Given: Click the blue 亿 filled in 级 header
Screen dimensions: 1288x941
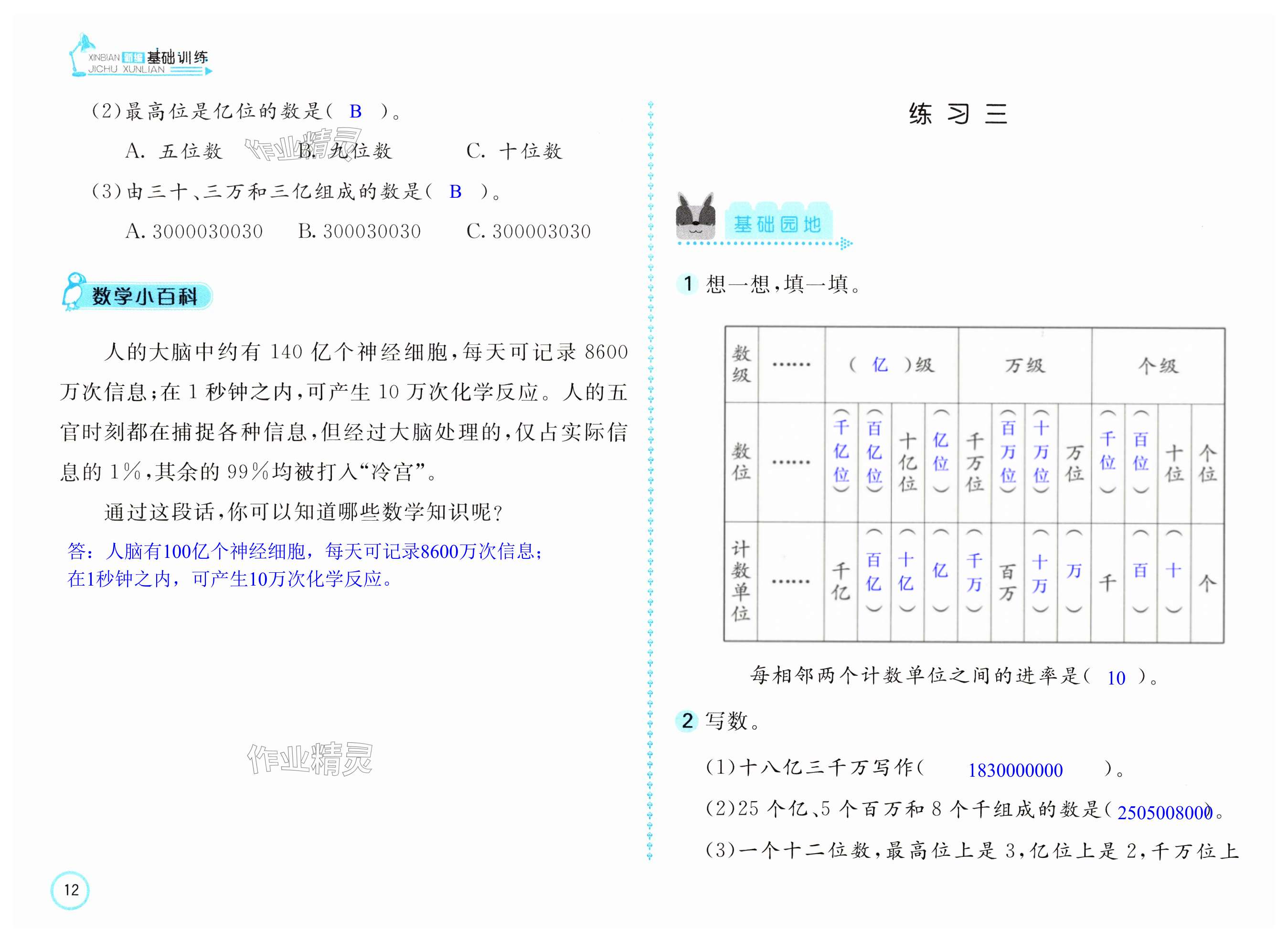Looking at the screenshot, I should point(880,364).
